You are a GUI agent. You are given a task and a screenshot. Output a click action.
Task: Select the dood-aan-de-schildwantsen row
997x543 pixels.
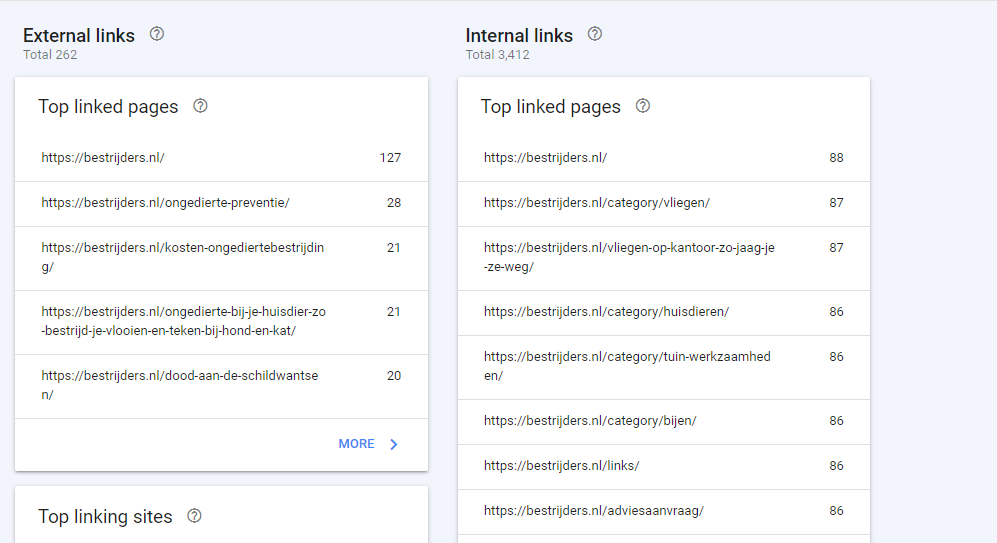pyautogui.click(x=221, y=386)
